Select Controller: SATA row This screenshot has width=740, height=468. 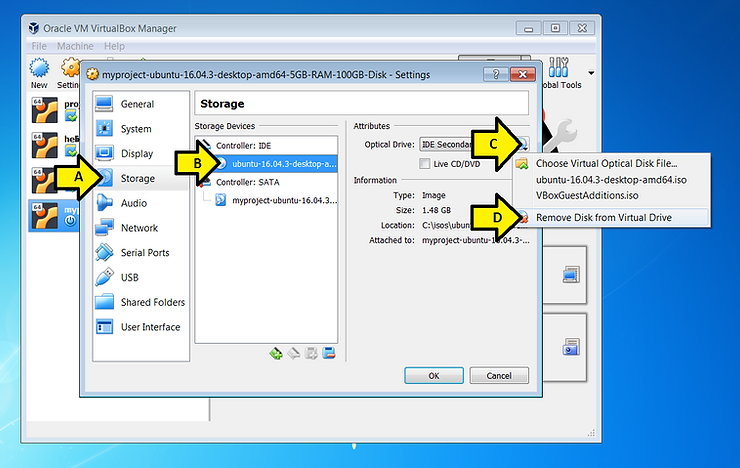pyautogui.click(x=266, y=182)
